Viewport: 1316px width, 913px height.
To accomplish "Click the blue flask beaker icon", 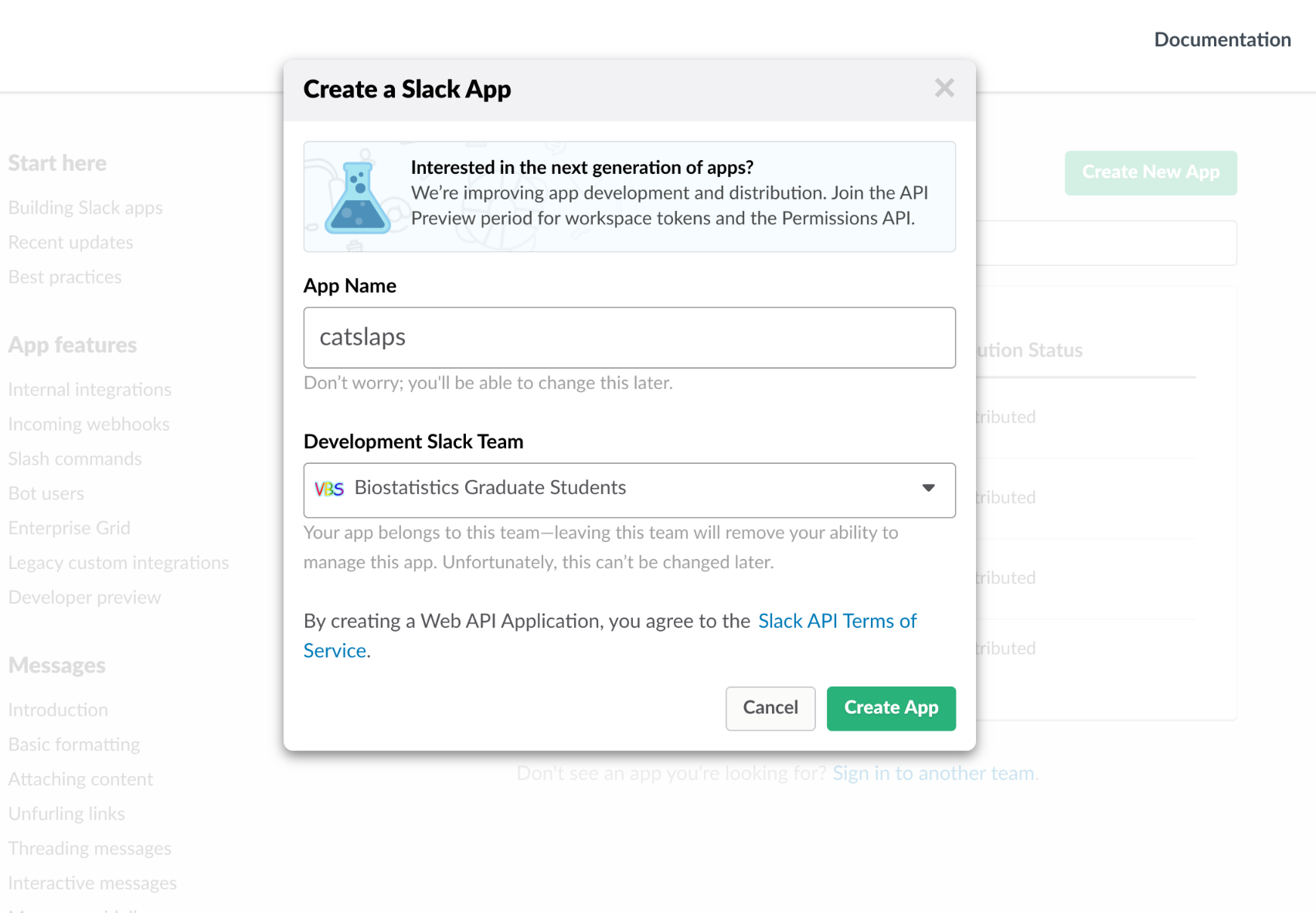I will 356,198.
